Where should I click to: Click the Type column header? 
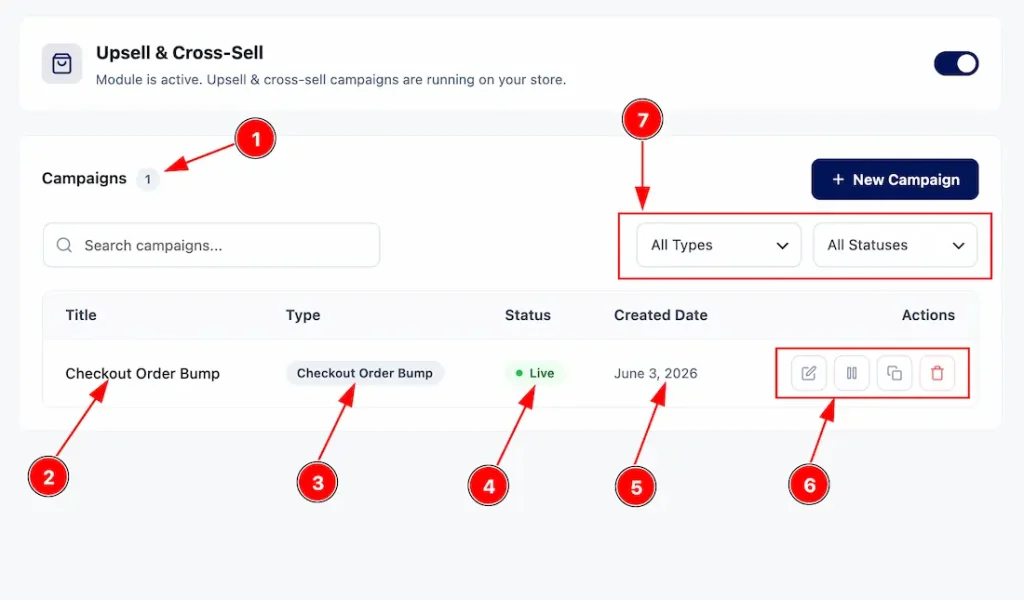pyautogui.click(x=303, y=315)
